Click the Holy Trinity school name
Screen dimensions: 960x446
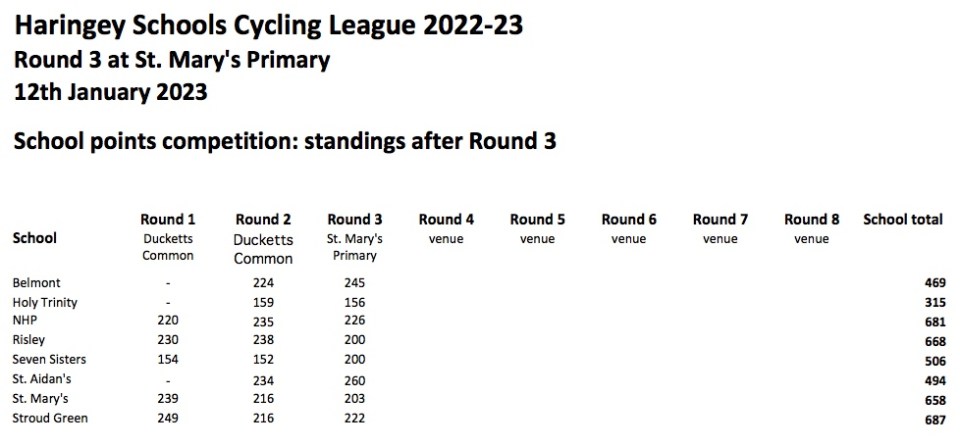[x=44, y=302]
